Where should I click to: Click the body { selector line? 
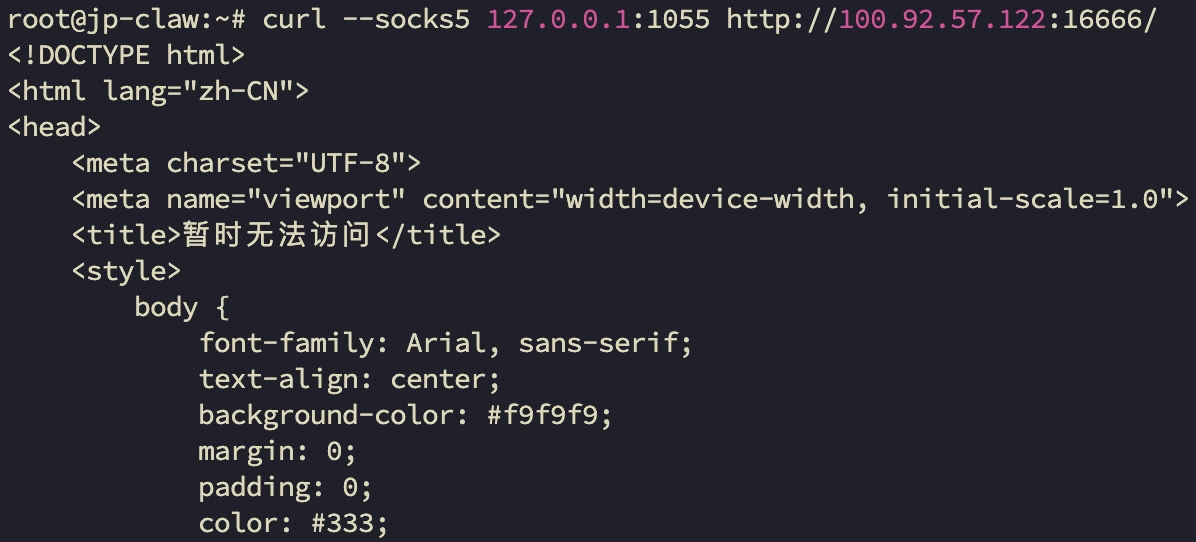(182, 307)
